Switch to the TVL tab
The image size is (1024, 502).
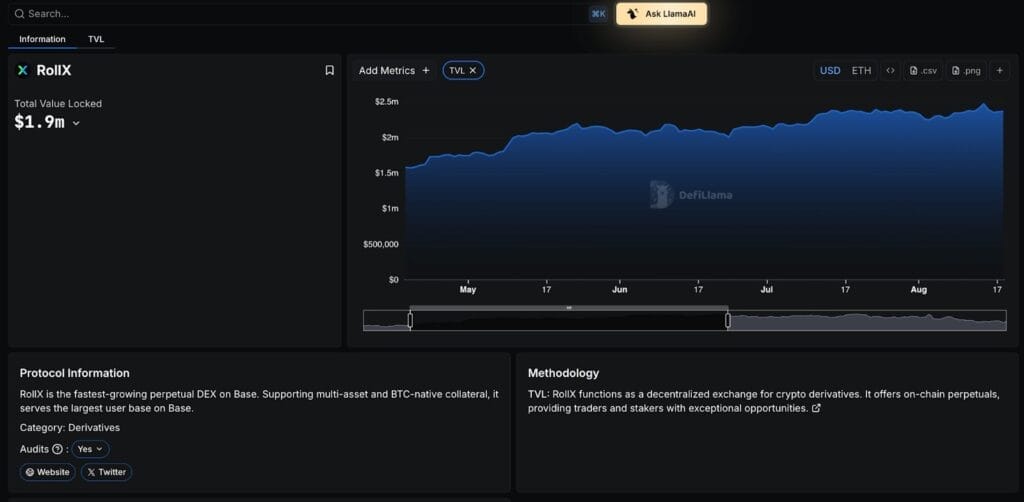click(x=96, y=39)
